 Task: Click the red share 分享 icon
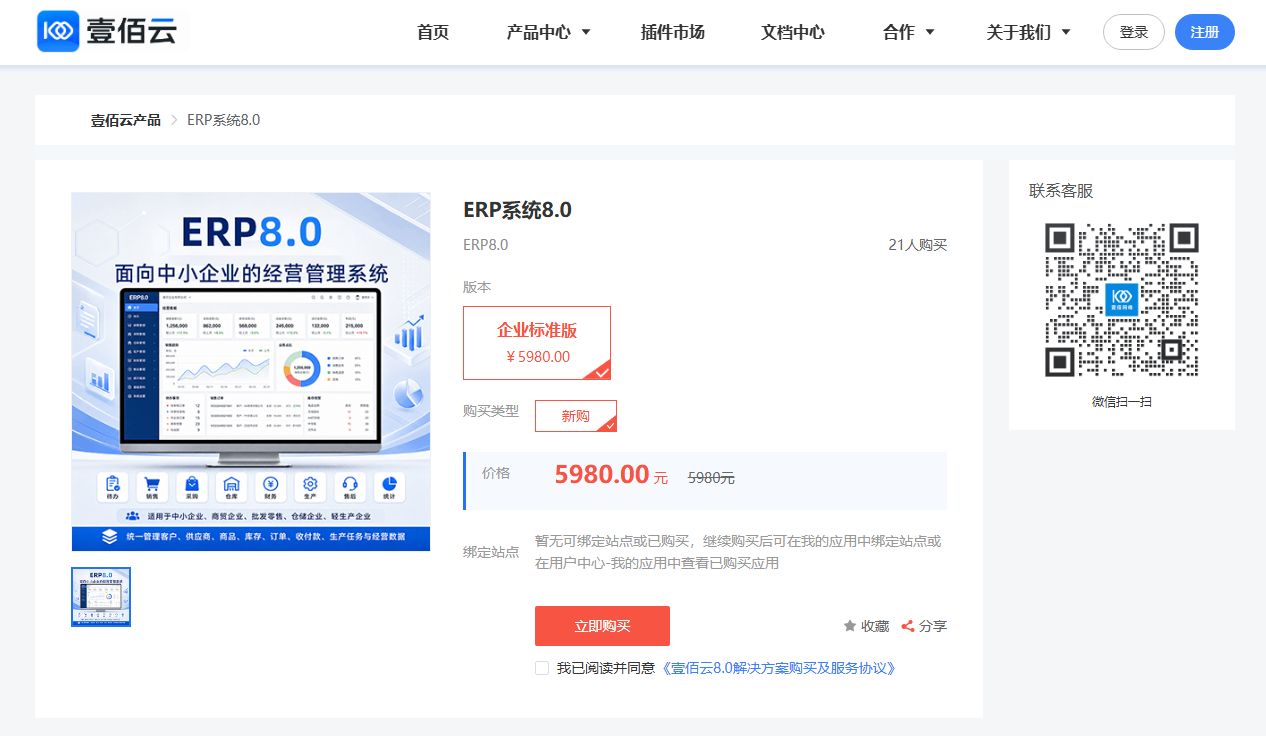point(908,626)
